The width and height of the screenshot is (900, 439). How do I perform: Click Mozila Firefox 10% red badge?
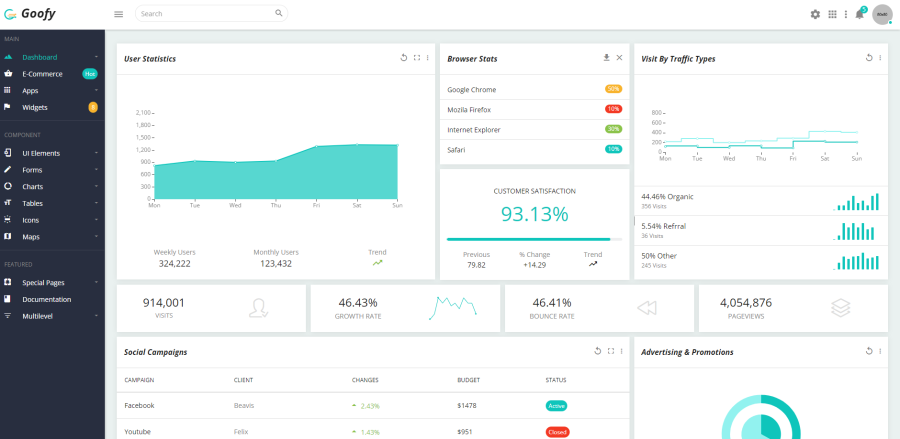[x=614, y=109]
